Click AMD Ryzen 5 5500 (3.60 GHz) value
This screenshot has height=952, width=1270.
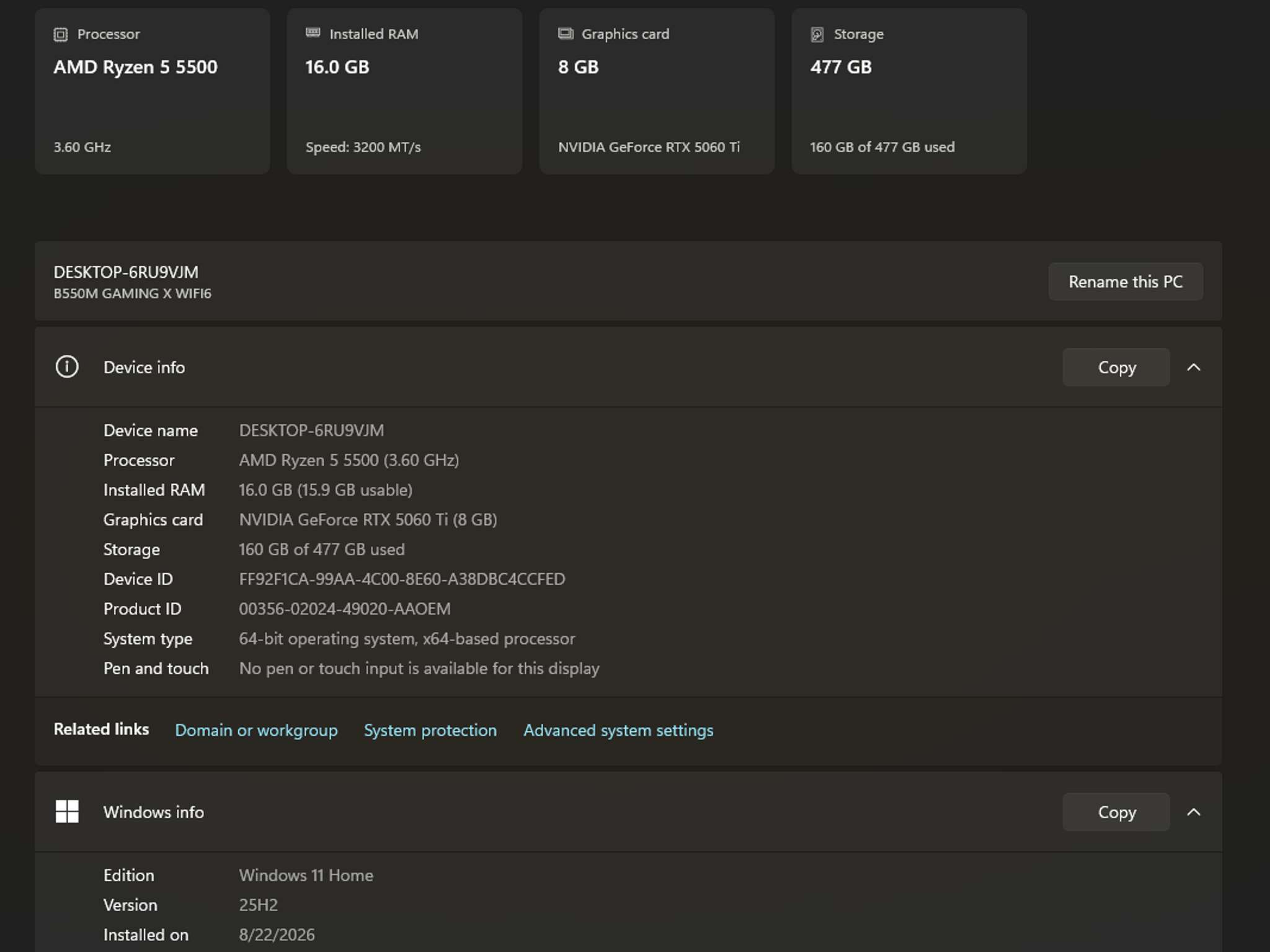point(349,460)
